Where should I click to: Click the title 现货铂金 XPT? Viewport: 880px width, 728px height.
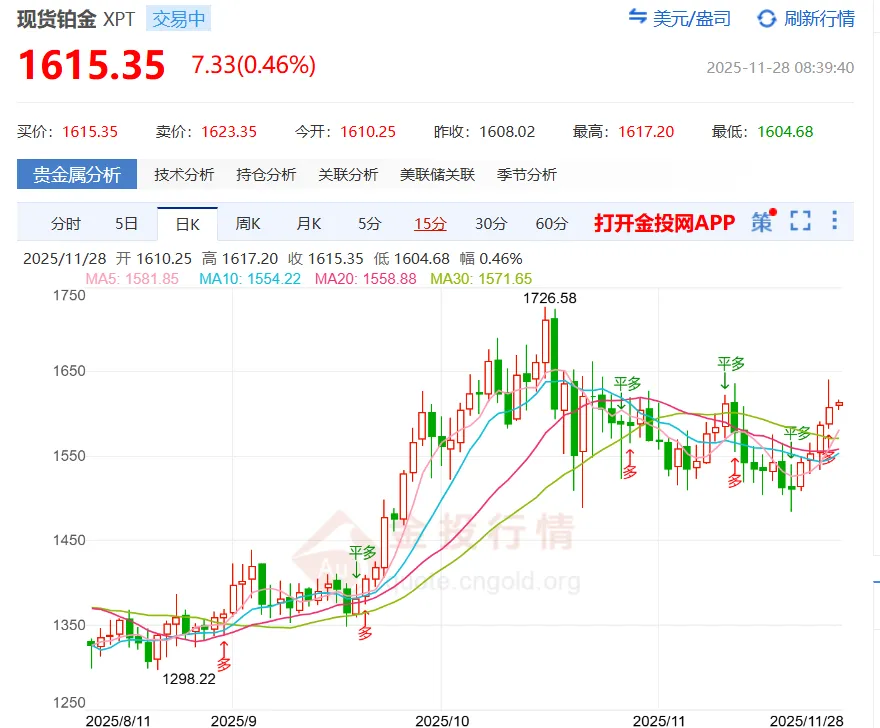click(x=76, y=19)
